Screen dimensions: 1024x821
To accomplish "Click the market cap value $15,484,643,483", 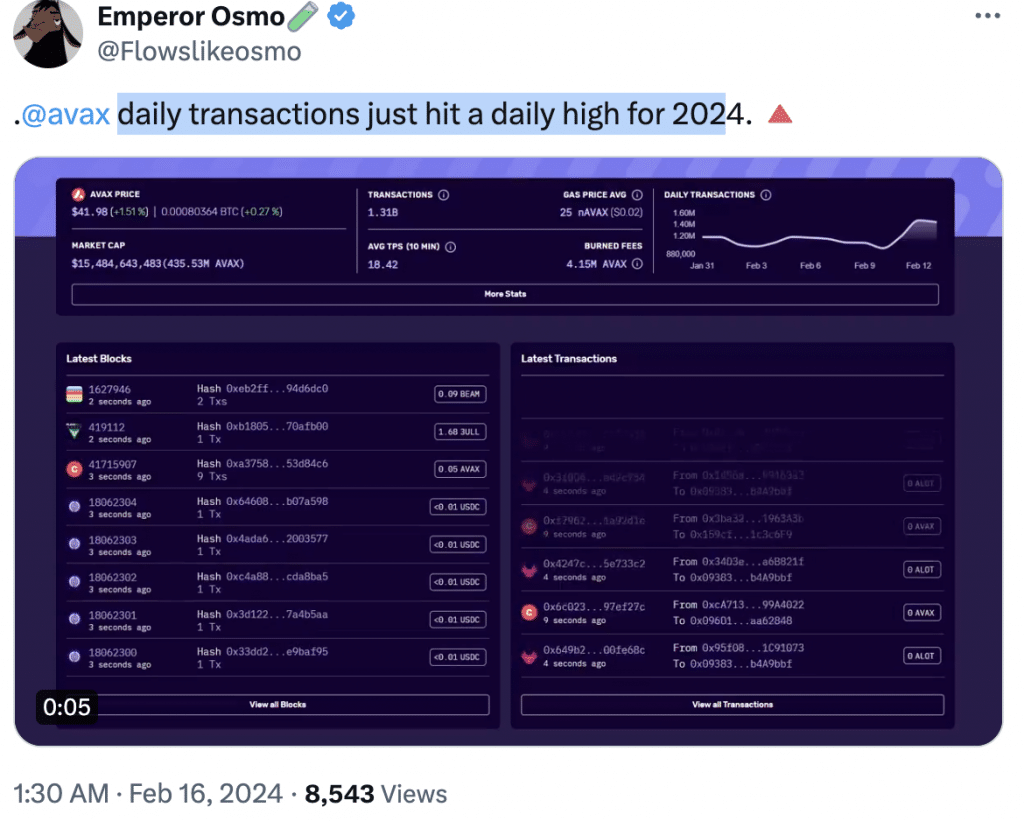I will point(116,264).
